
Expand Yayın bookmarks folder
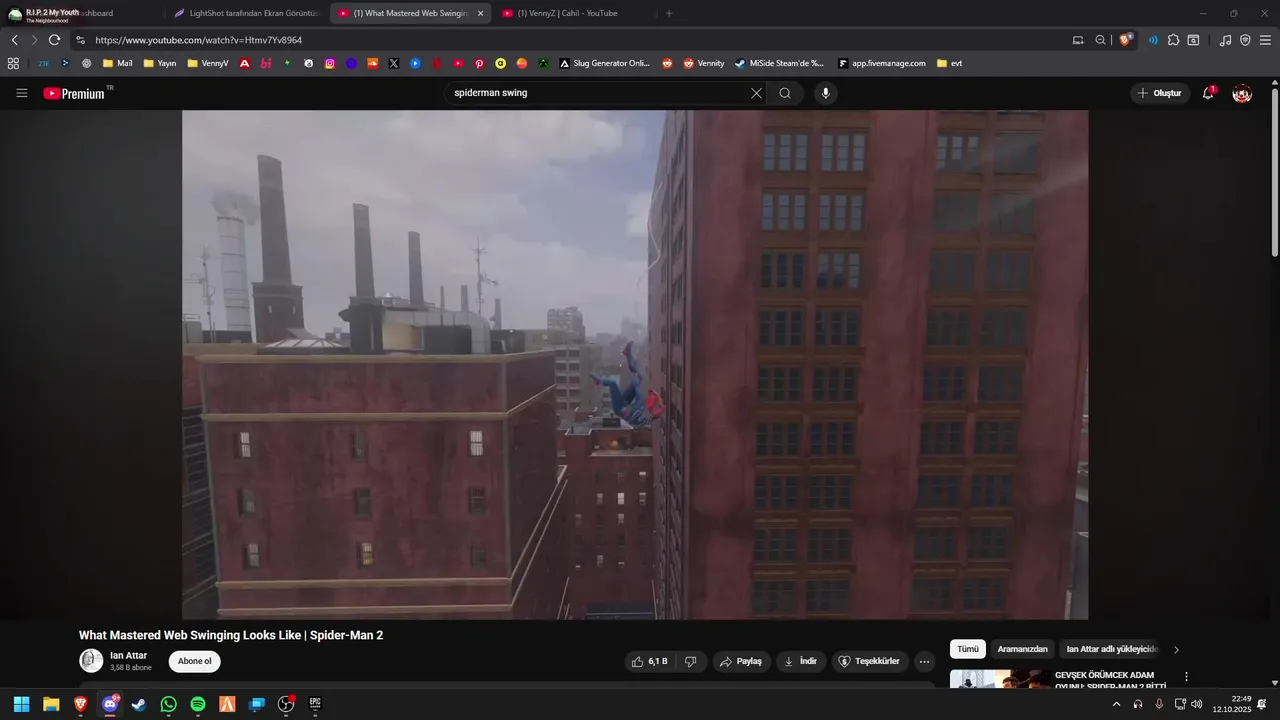(x=160, y=63)
